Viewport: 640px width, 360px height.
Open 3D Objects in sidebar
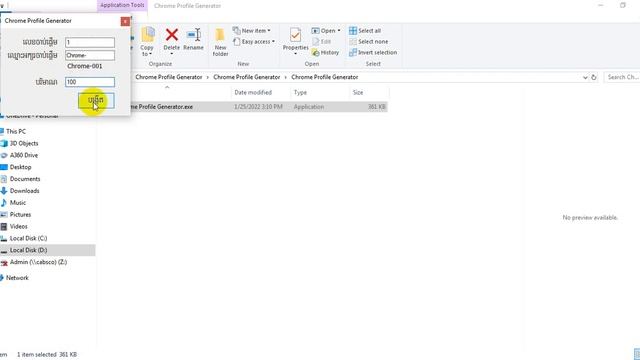(x=24, y=143)
